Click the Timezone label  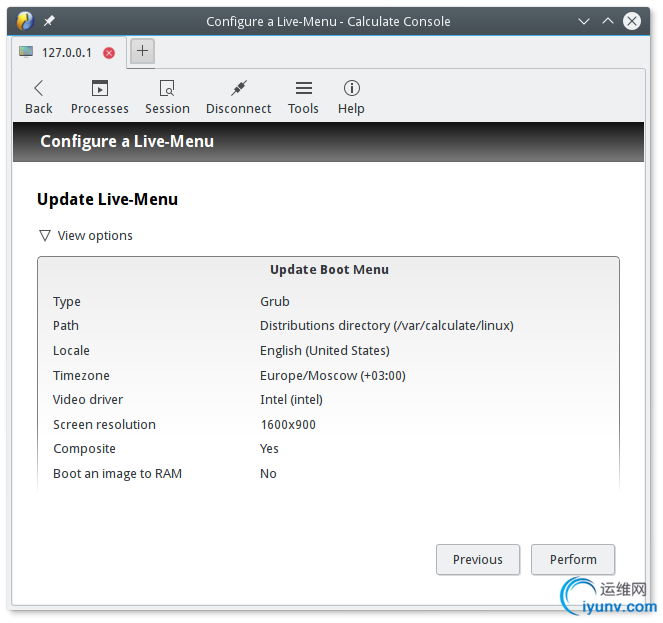click(81, 376)
